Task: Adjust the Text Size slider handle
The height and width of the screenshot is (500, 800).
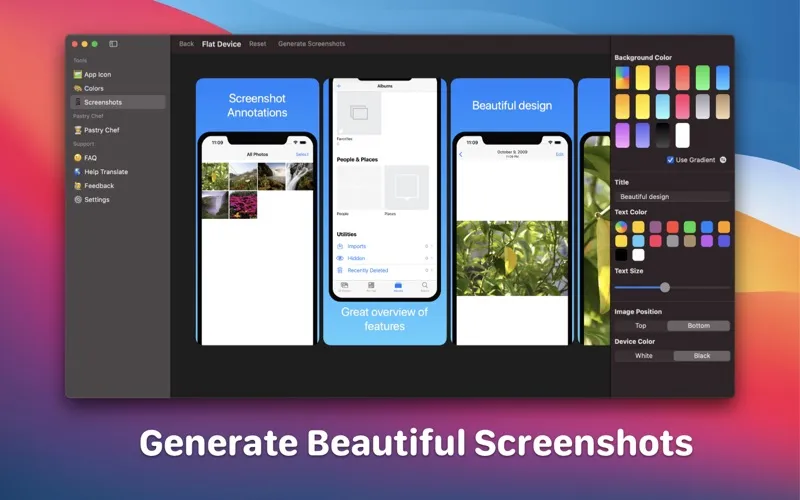Action: pyautogui.click(x=665, y=287)
